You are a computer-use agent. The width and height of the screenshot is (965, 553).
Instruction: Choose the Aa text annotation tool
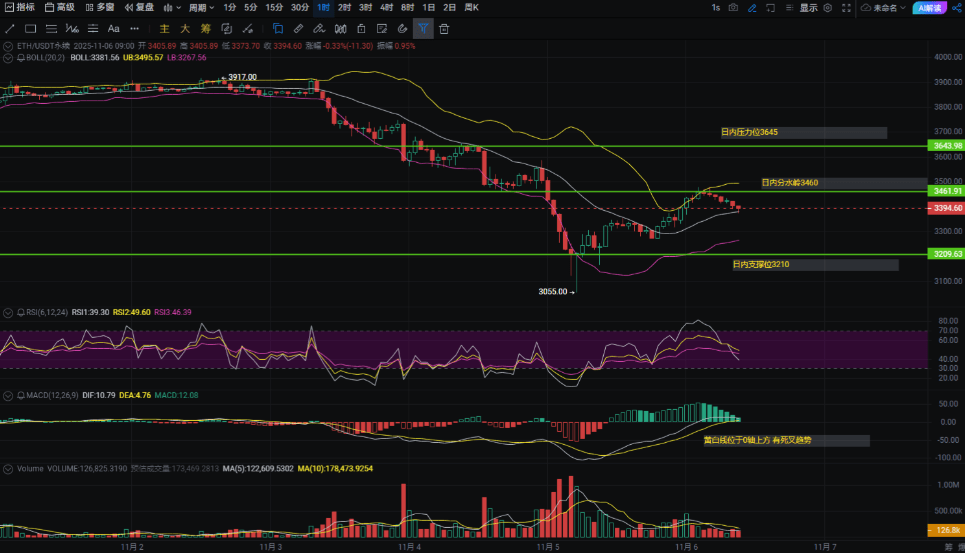coord(113,29)
